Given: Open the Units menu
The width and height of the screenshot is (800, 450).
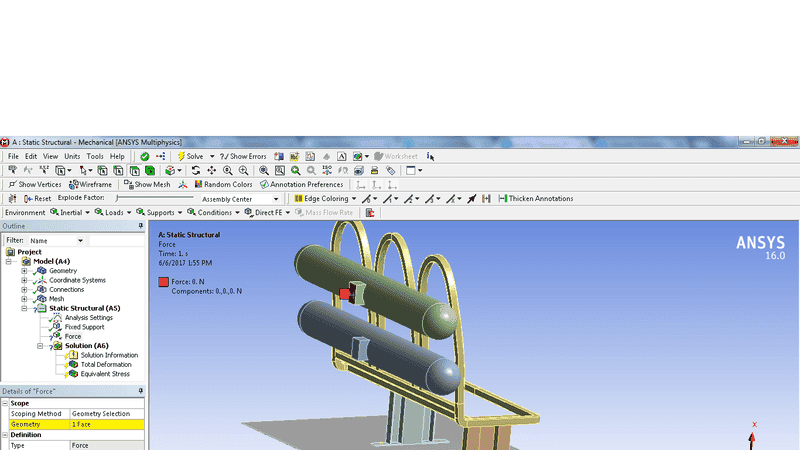Looking at the screenshot, I should click(72, 156).
